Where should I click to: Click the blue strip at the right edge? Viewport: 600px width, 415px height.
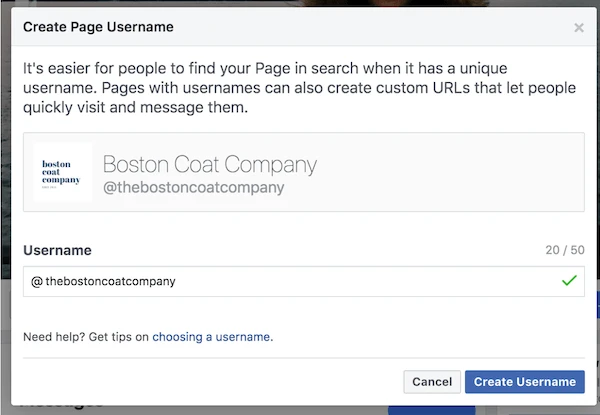pos(598,304)
